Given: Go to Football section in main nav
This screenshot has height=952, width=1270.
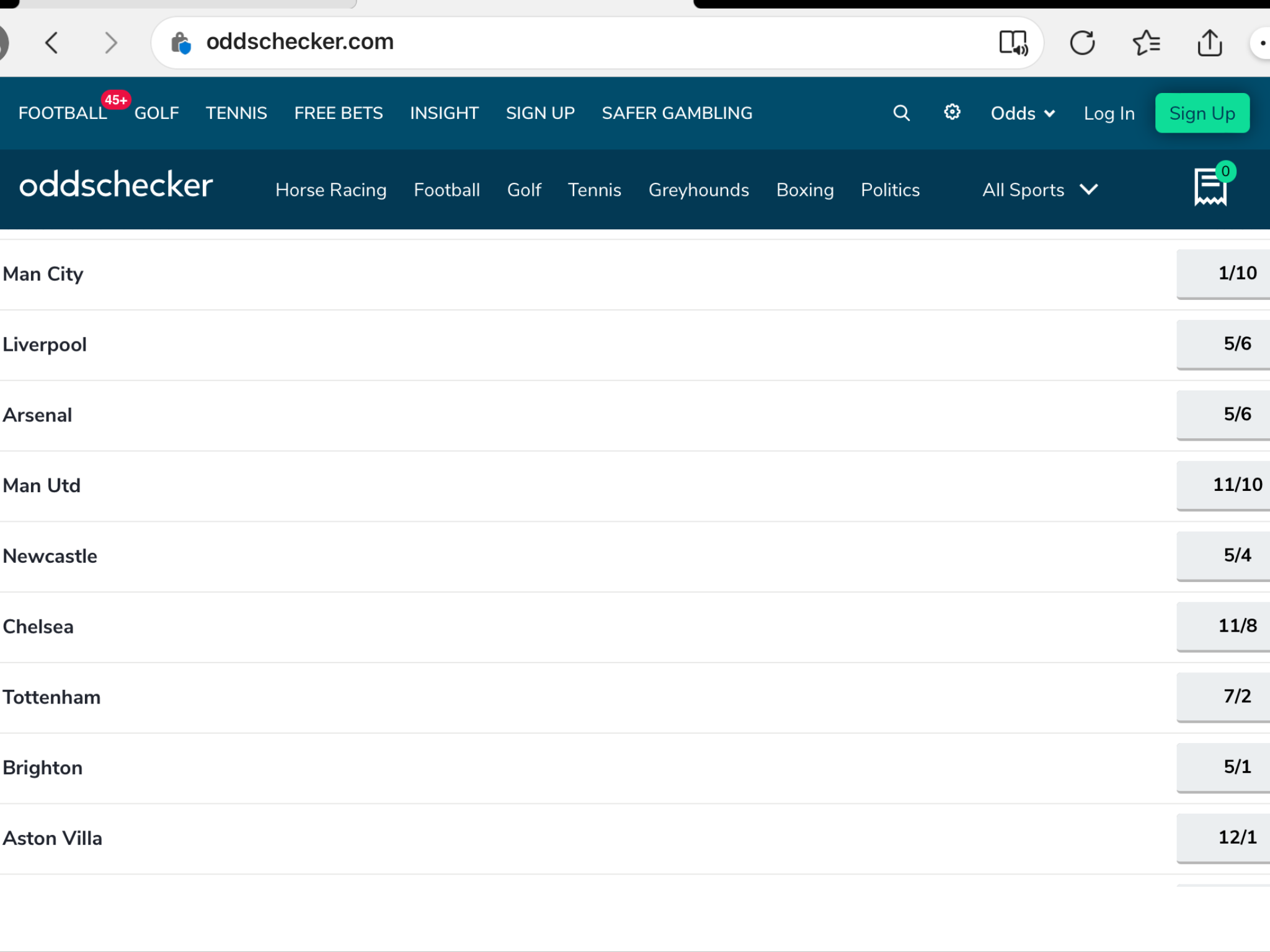Looking at the screenshot, I should pyautogui.click(x=446, y=190).
